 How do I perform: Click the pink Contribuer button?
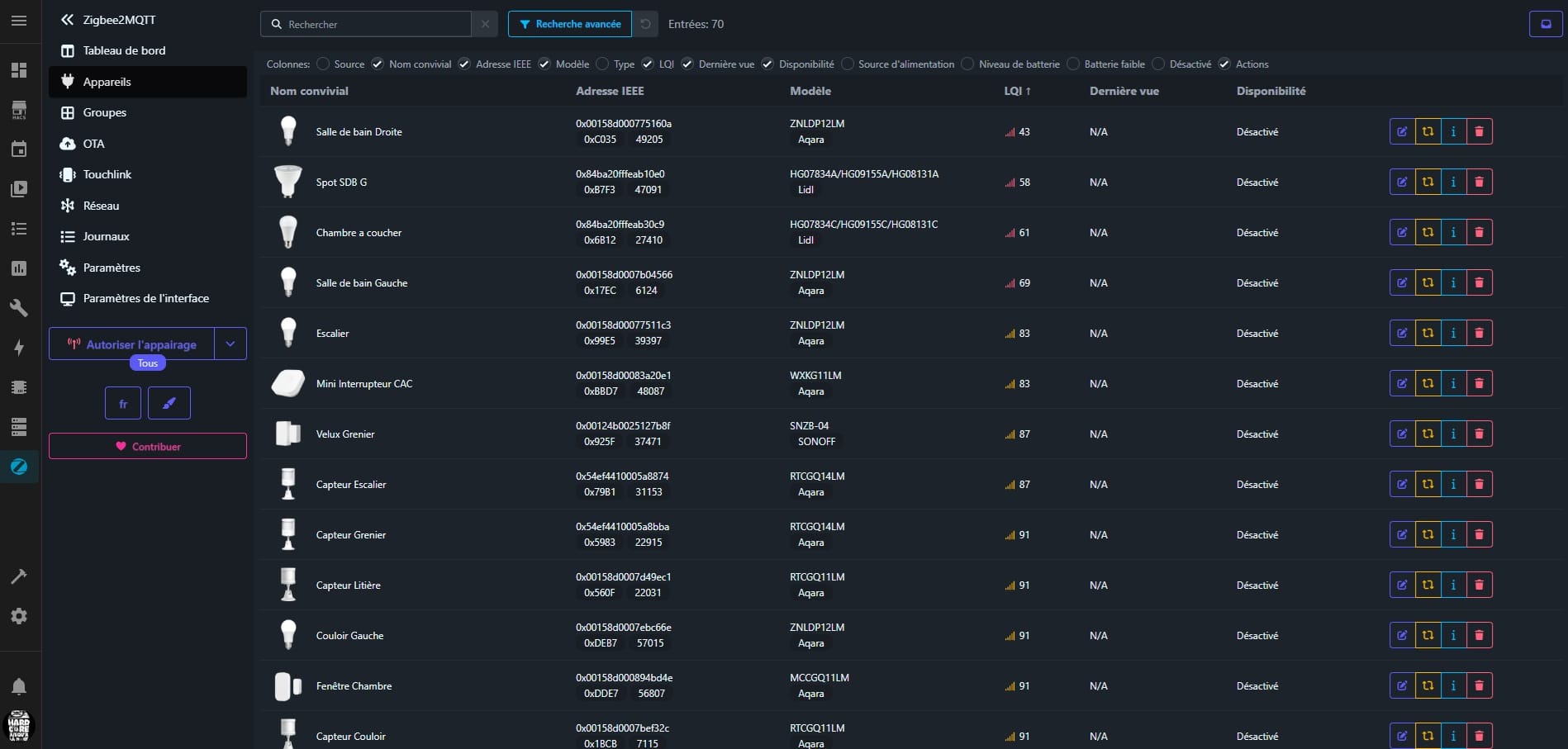click(x=148, y=447)
